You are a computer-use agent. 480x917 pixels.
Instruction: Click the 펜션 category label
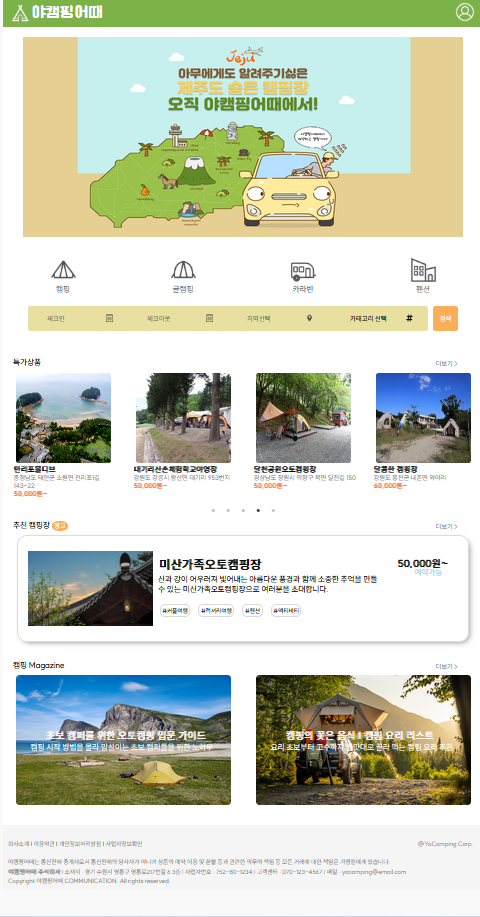(x=423, y=289)
